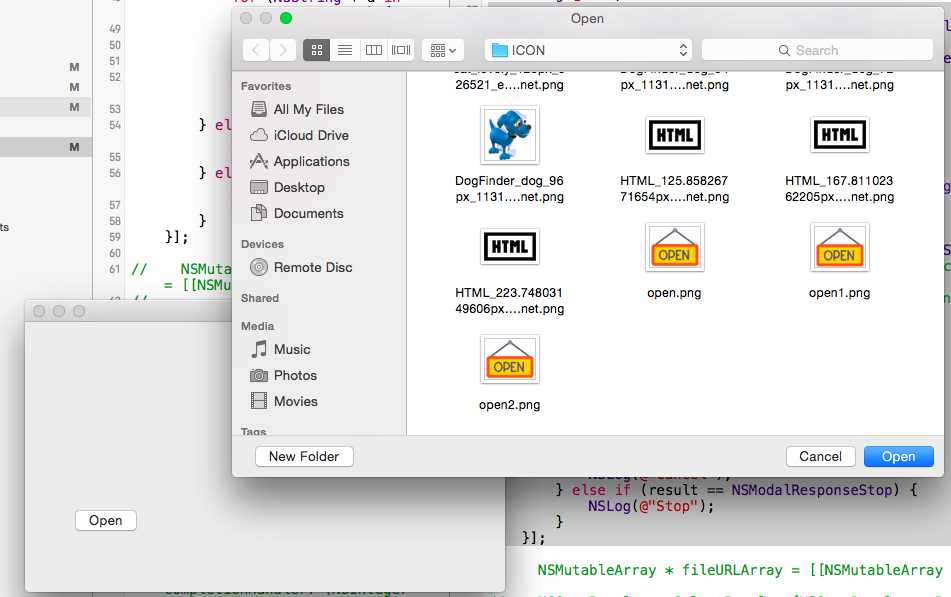Click Open button in the small gray window
The width and height of the screenshot is (951, 597).
(106, 521)
